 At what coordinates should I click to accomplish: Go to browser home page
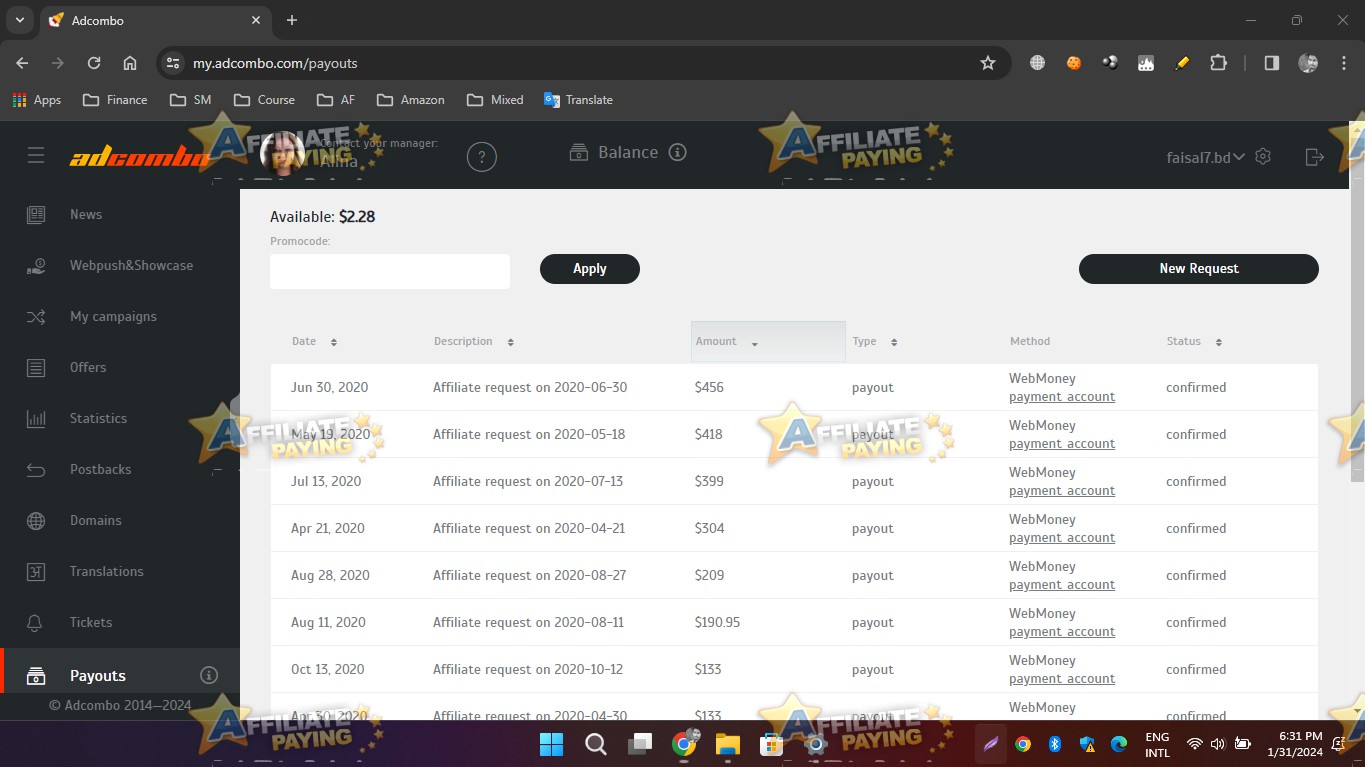tap(130, 63)
